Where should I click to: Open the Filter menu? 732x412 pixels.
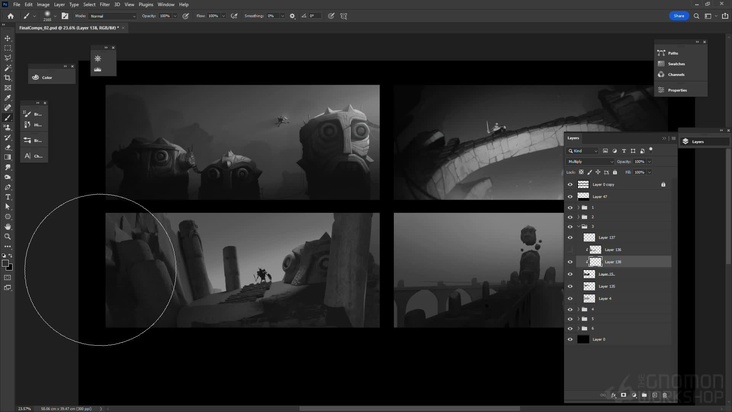(105, 4)
